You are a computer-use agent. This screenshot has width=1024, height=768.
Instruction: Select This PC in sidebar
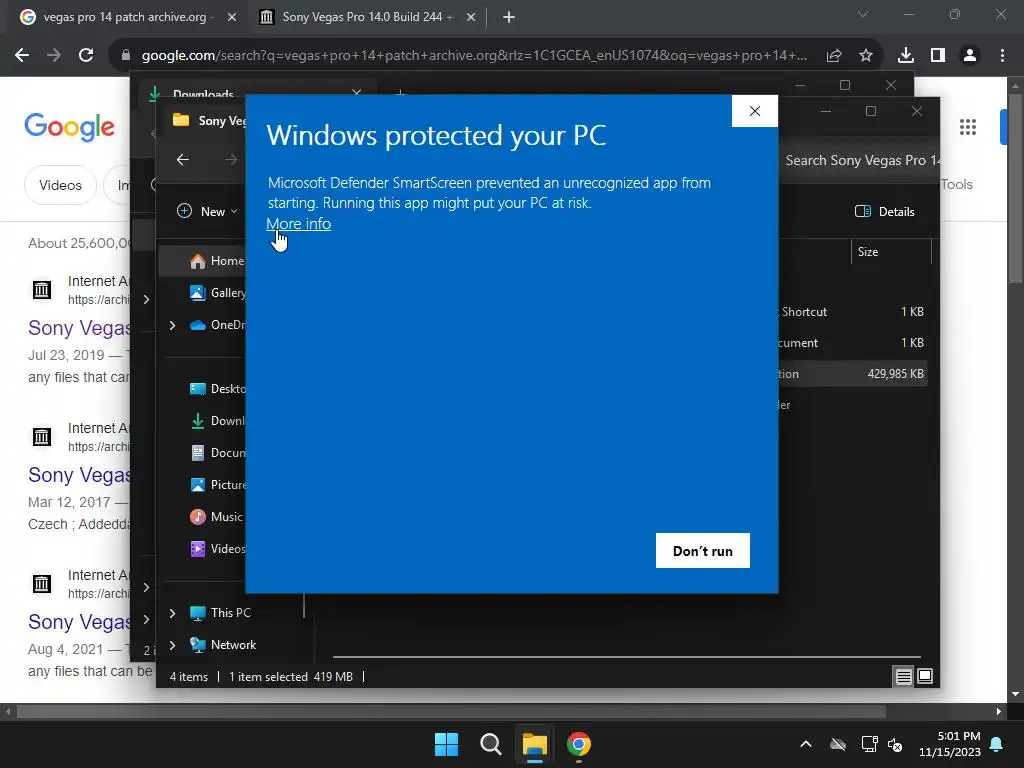tap(220, 613)
